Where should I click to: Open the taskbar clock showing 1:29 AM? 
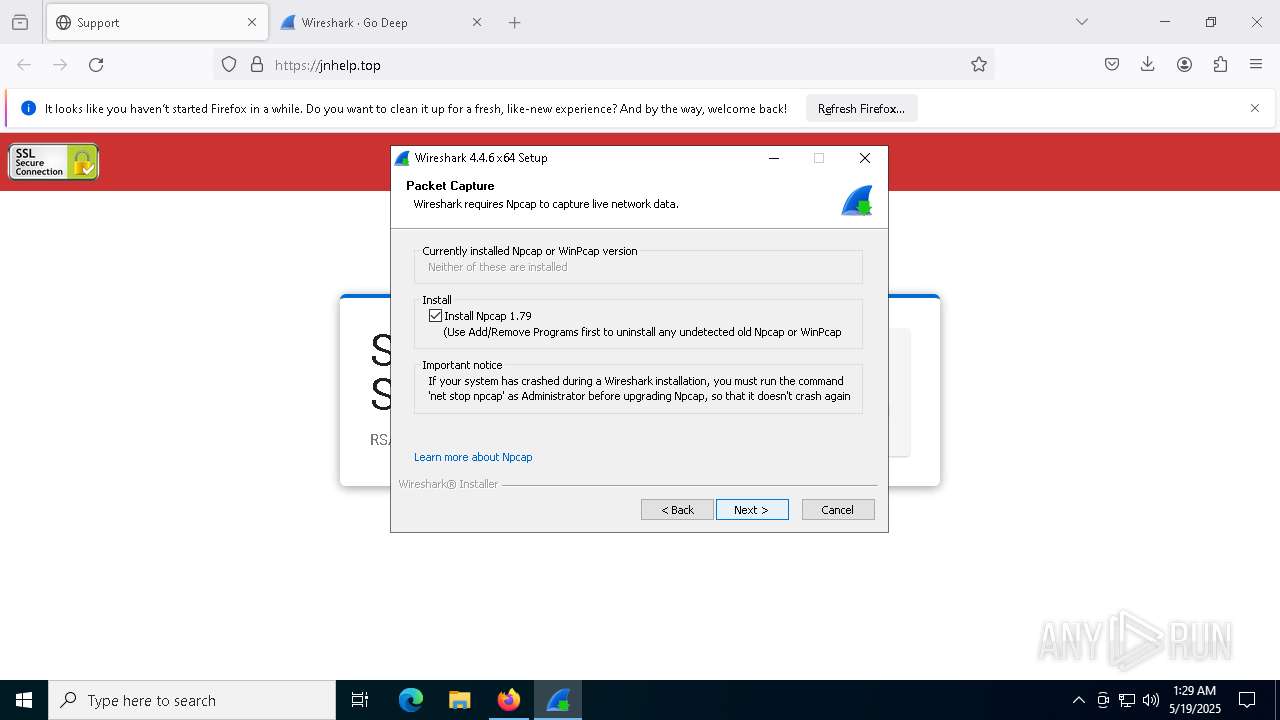pyautogui.click(x=1195, y=700)
